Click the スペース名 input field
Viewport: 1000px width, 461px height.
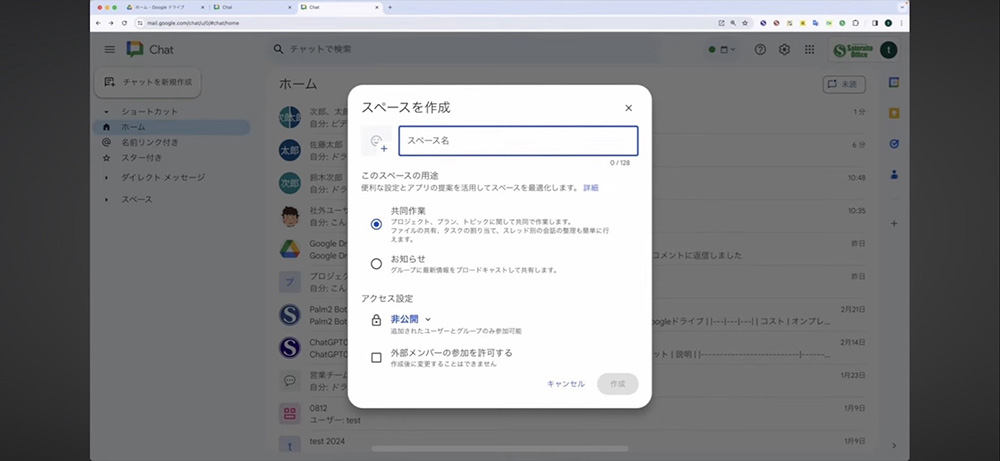coord(518,141)
